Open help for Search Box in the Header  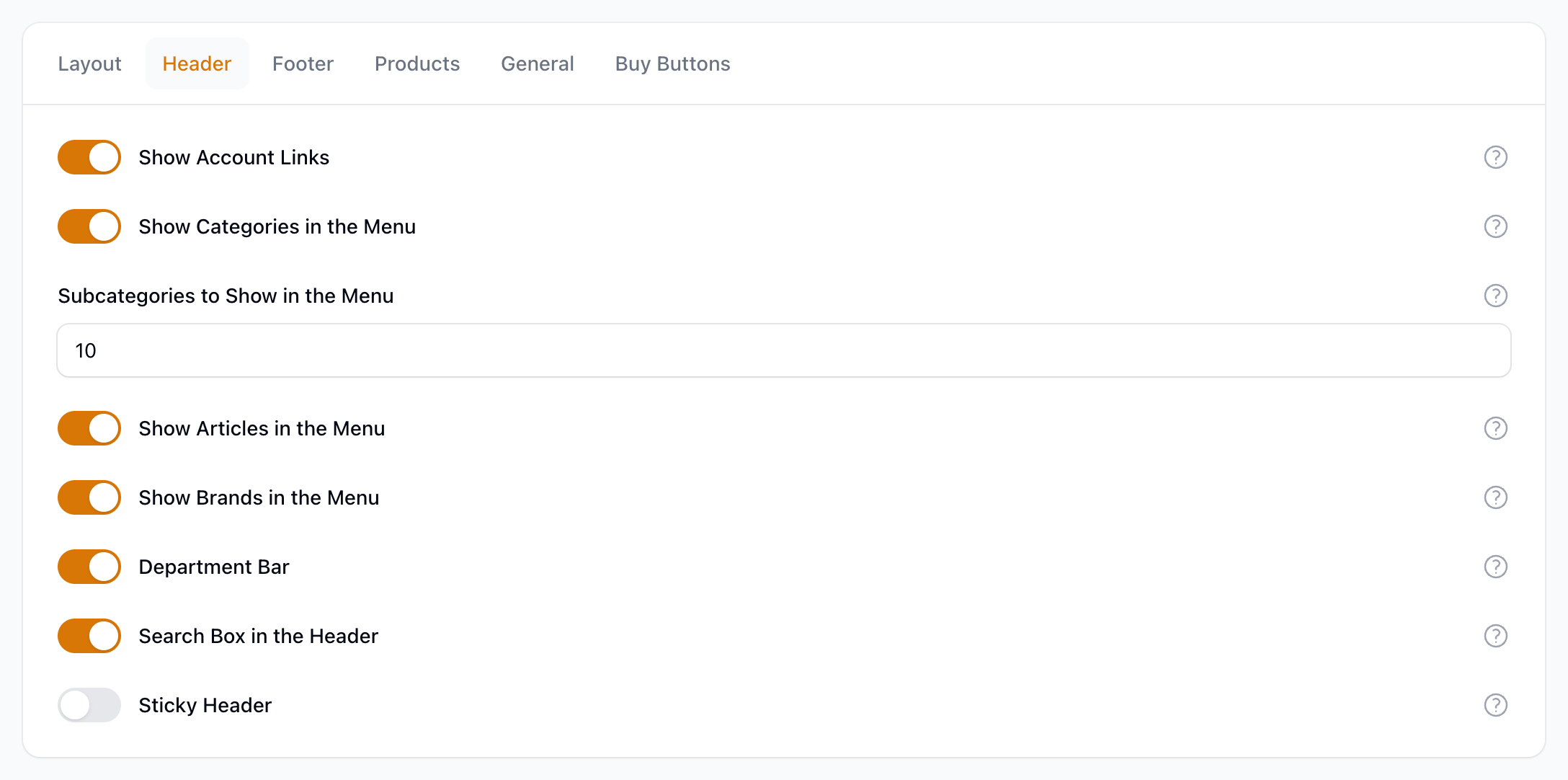tap(1495, 636)
